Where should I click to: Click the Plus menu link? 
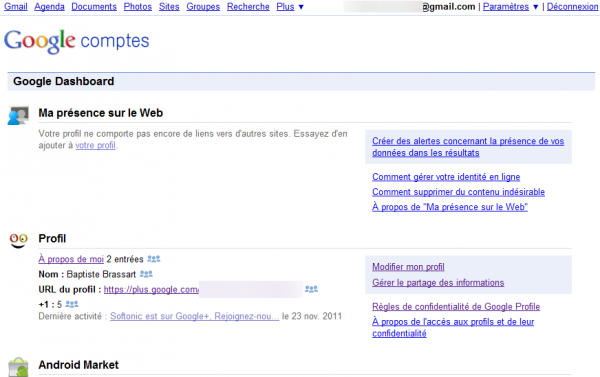click(x=285, y=7)
